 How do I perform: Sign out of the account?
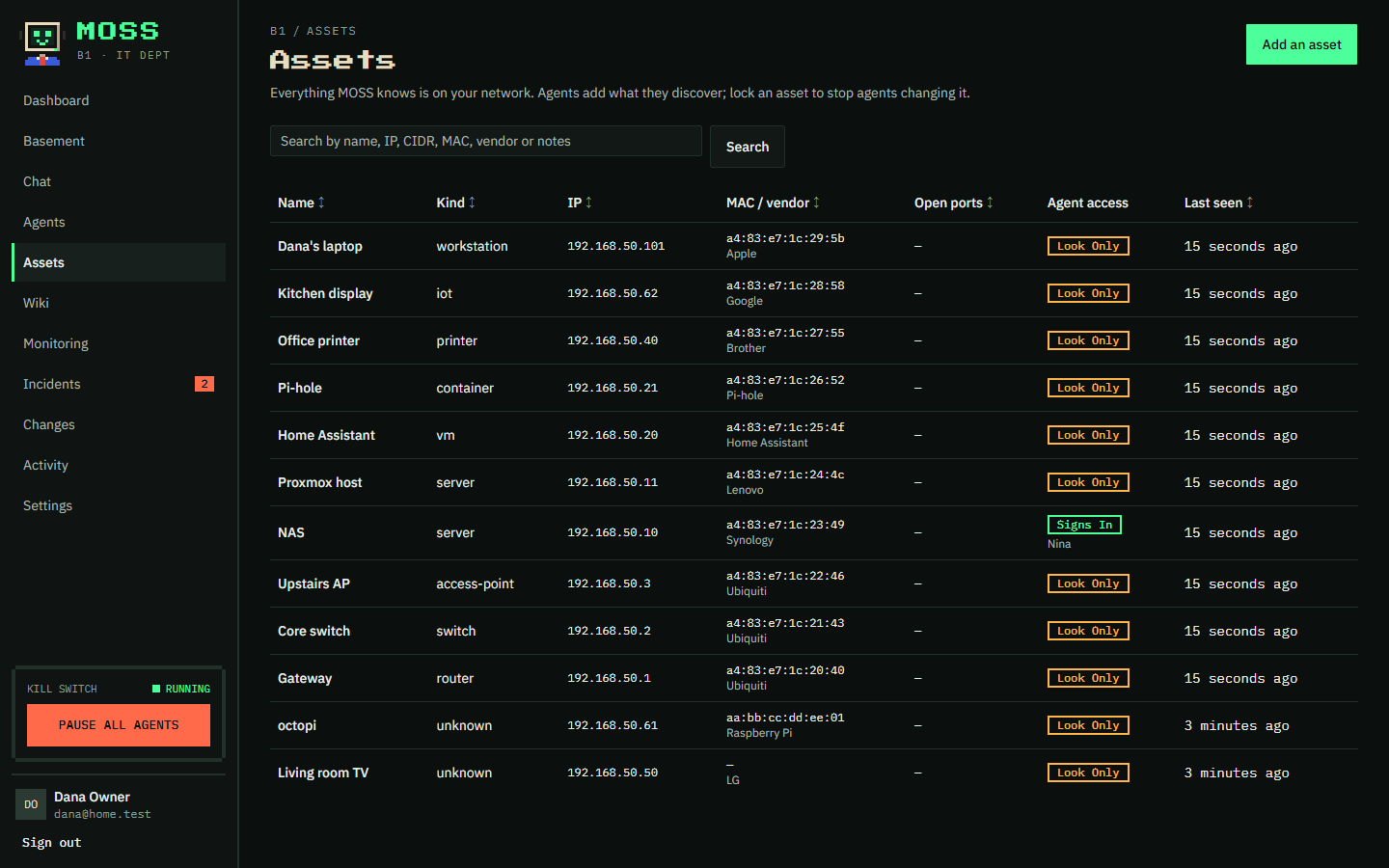pos(52,843)
